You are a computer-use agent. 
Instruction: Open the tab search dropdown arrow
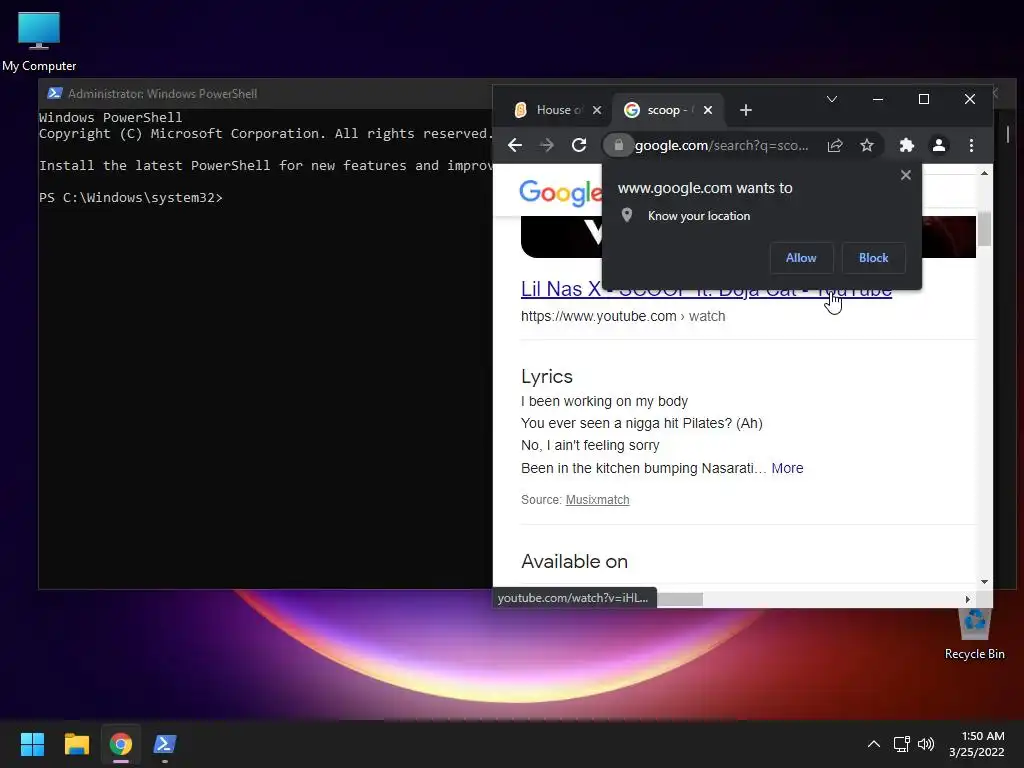tap(831, 99)
